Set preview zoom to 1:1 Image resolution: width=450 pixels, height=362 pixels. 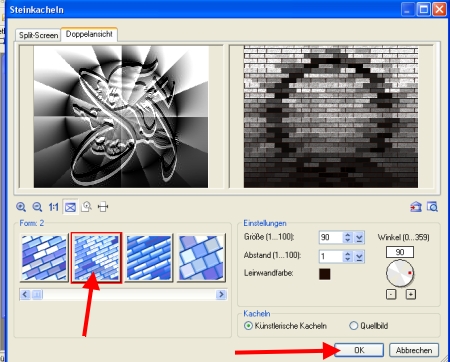tap(53, 207)
